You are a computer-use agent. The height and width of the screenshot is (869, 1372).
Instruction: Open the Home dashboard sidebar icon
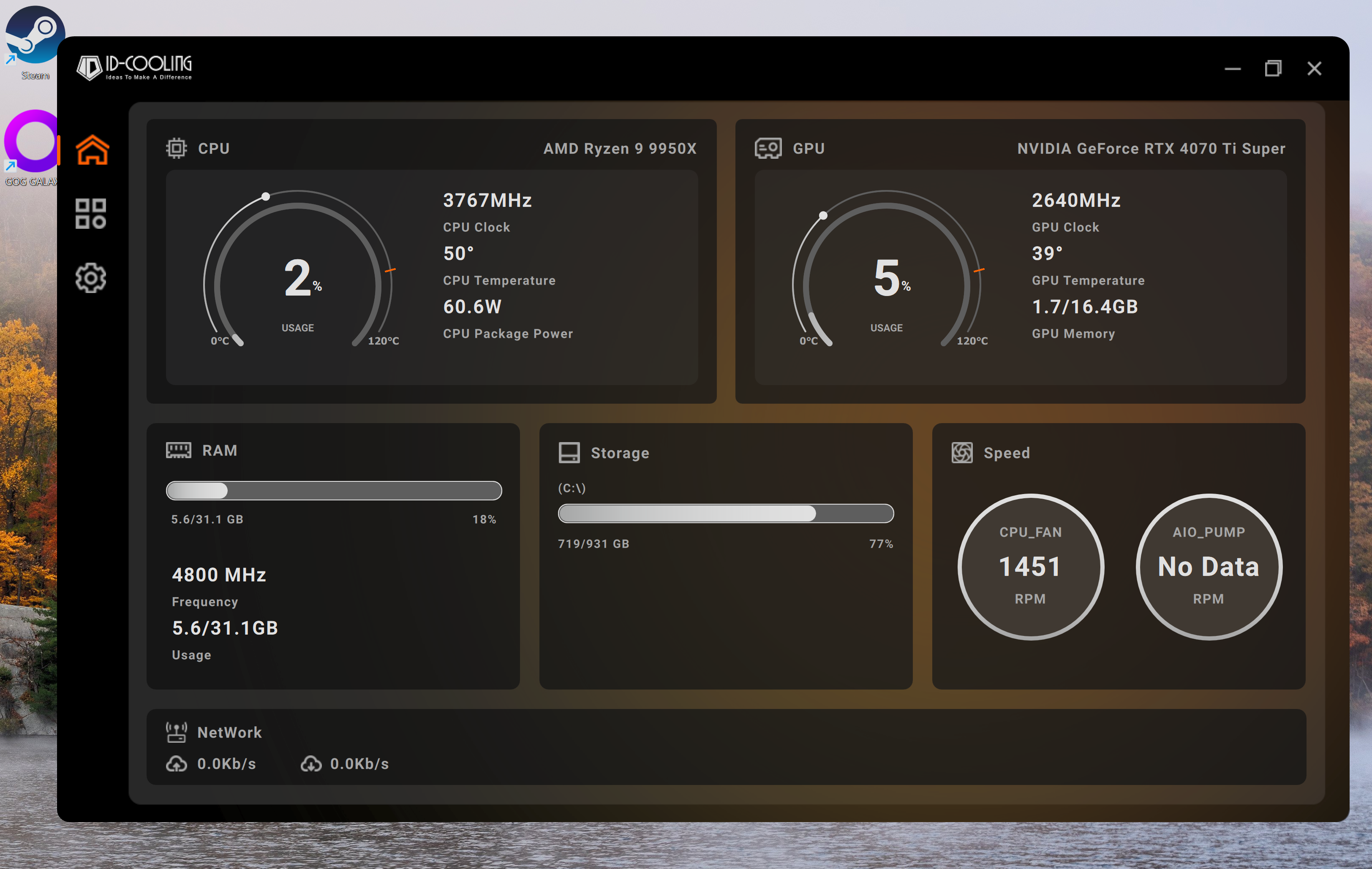pos(92,150)
